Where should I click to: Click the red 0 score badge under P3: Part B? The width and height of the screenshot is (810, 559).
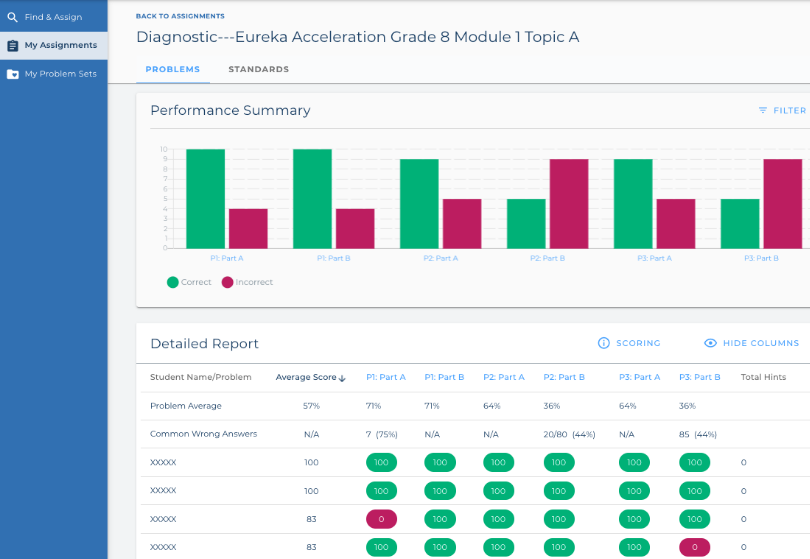694,547
